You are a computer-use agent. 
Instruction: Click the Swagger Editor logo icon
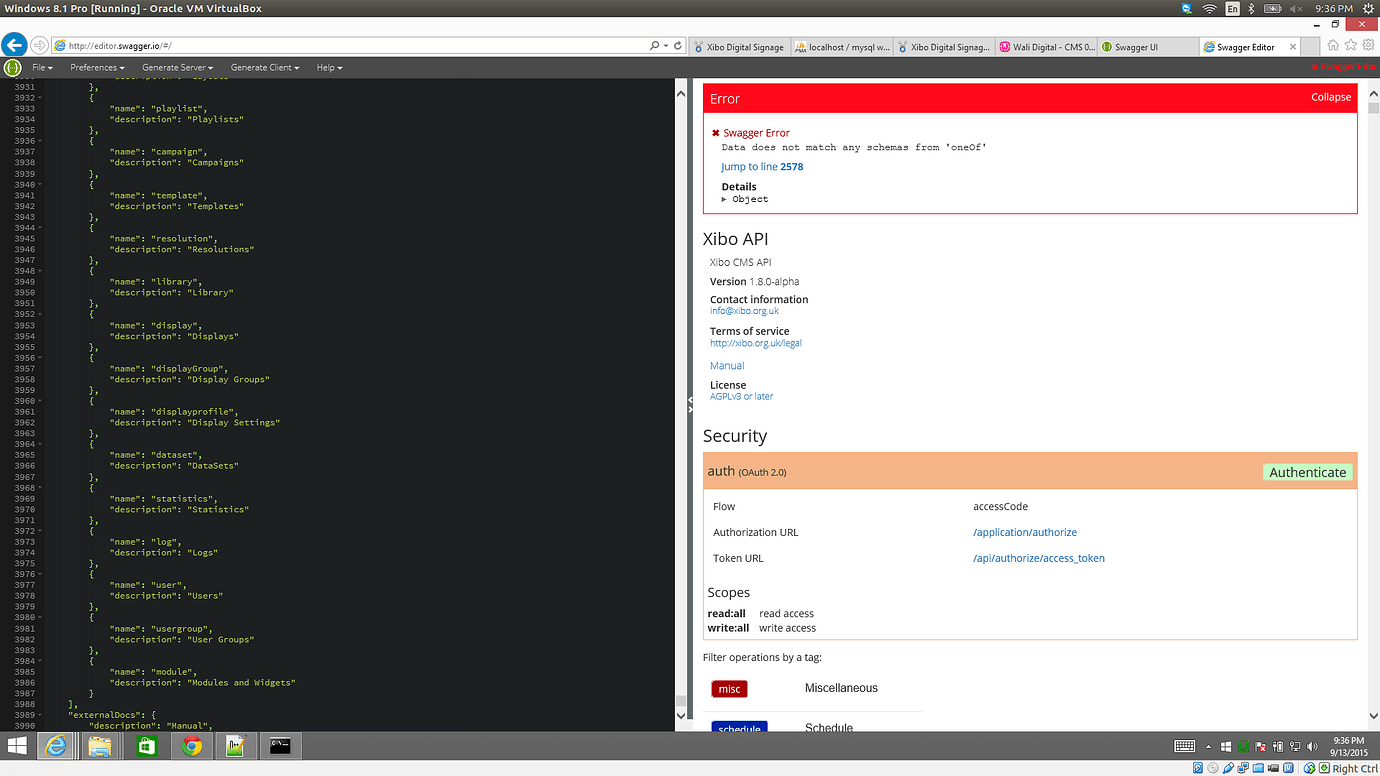11,67
